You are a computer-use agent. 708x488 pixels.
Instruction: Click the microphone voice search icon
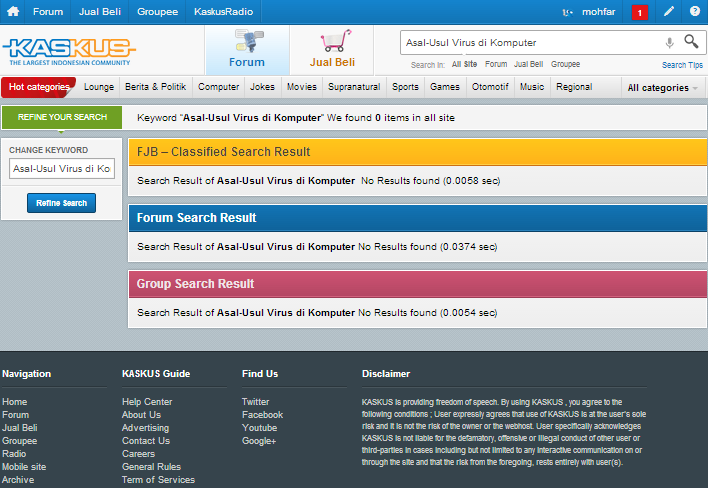[670, 42]
